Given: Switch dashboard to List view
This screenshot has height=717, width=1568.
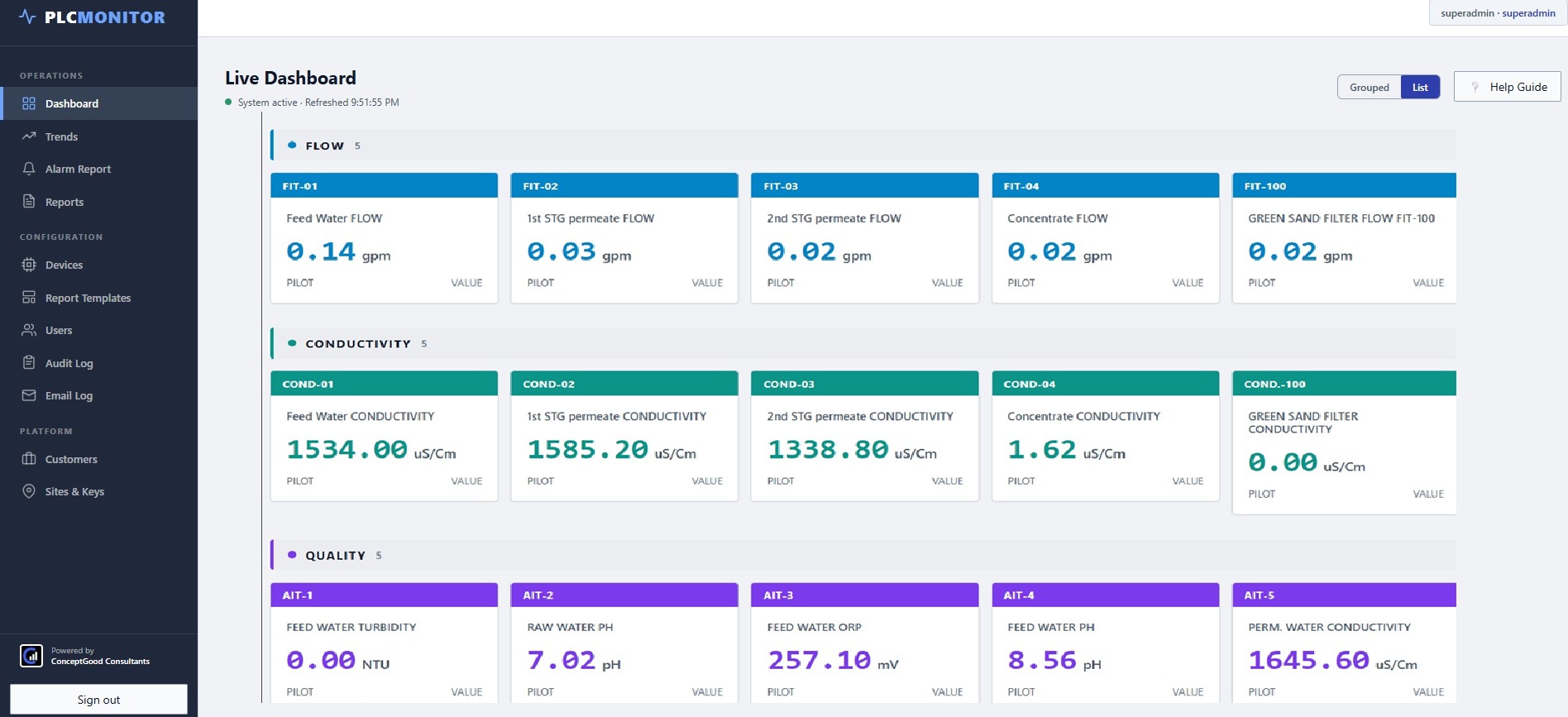Looking at the screenshot, I should (1420, 88).
